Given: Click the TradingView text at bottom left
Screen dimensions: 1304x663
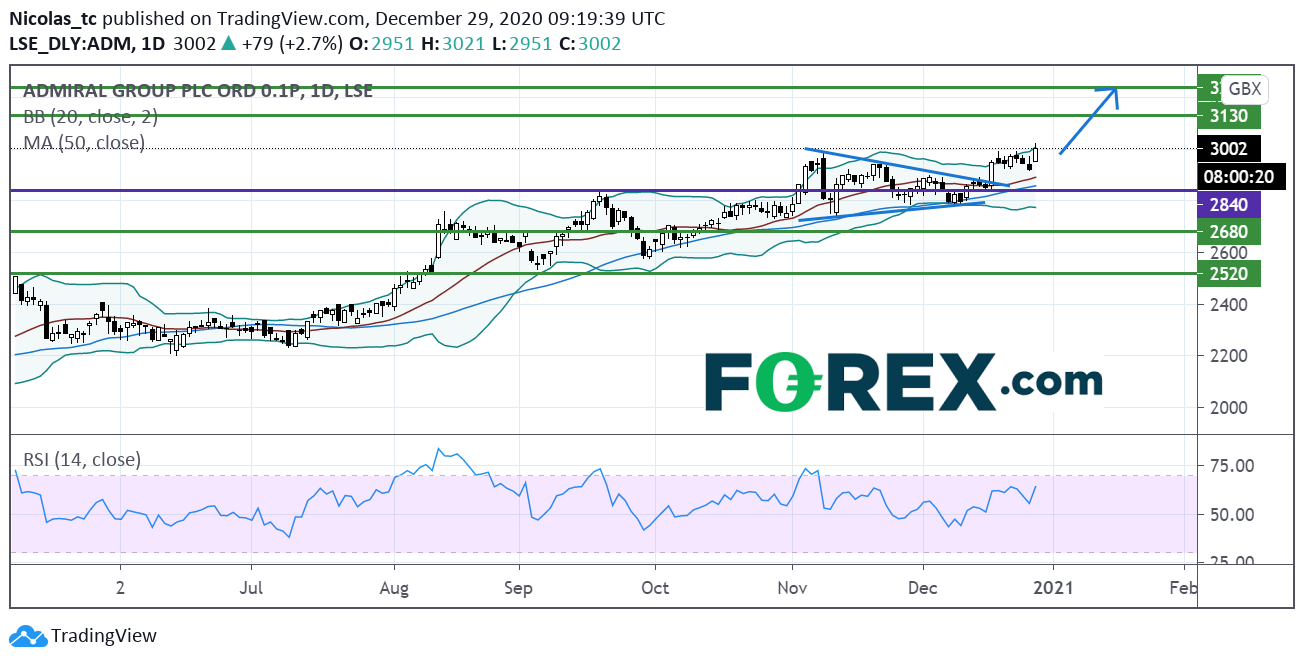Looking at the screenshot, I should [104, 636].
